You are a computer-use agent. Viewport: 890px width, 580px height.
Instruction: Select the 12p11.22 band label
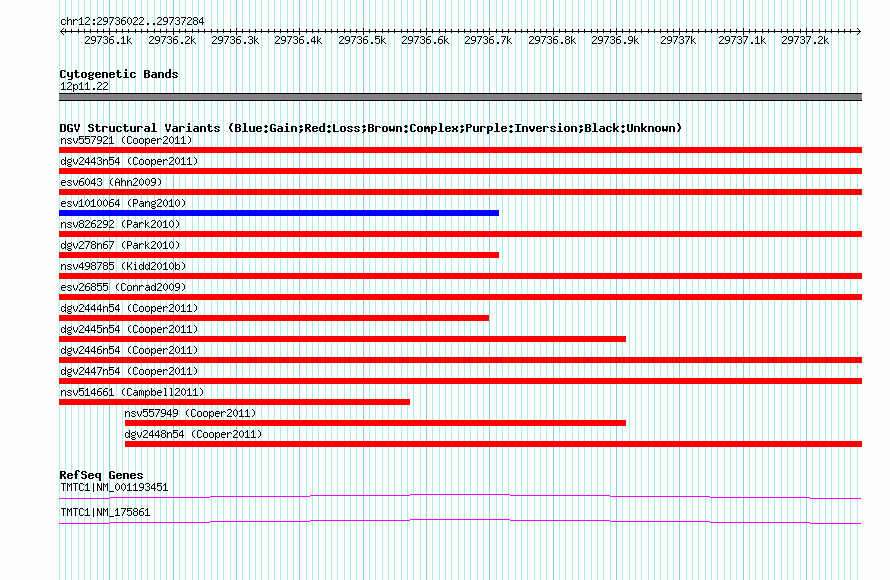84,86
